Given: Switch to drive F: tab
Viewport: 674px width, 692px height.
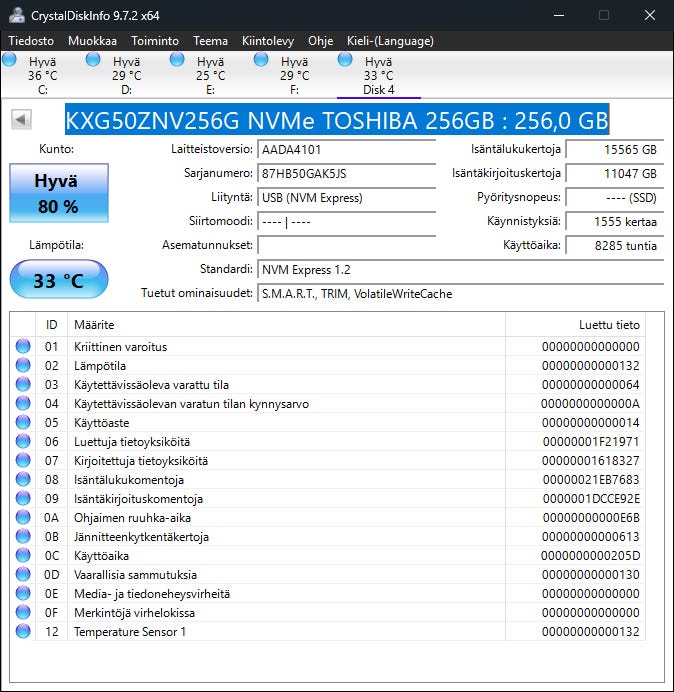Looking at the screenshot, I should click(x=294, y=75).
